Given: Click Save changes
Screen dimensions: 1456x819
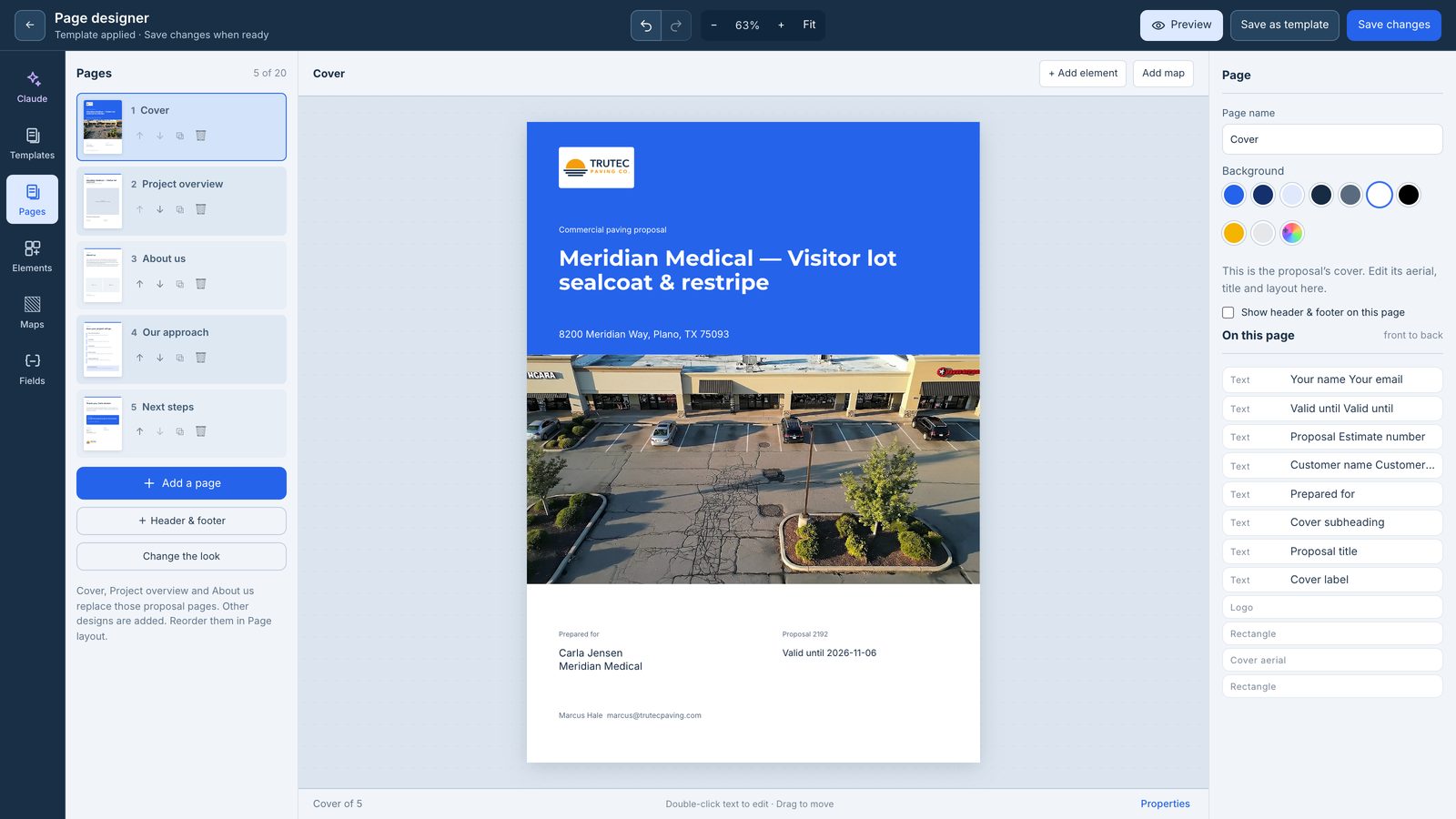Looking at the screenshot, I should (1393, 25).
